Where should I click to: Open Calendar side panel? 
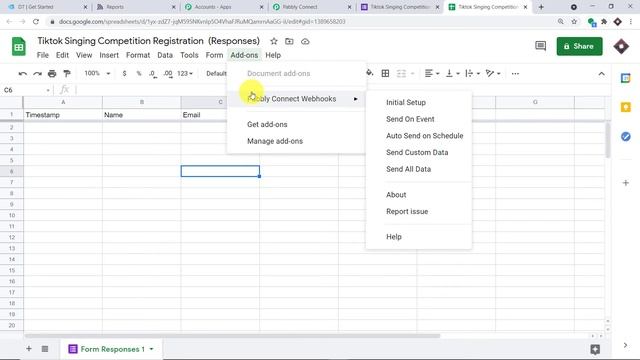[625, 78]
